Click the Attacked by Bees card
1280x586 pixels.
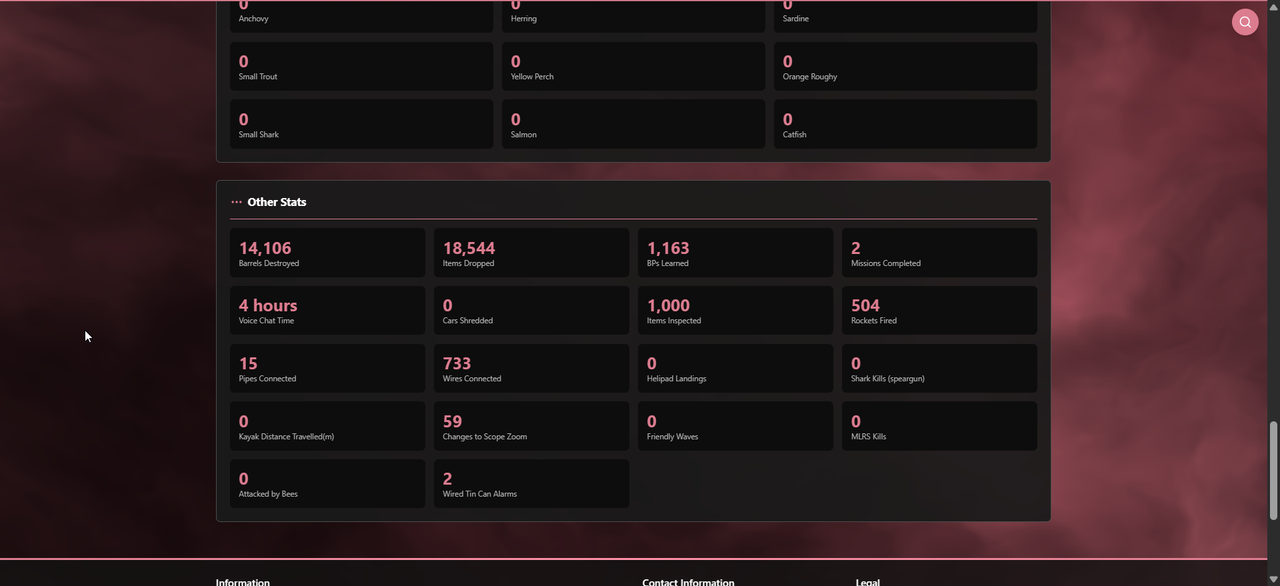327,484
